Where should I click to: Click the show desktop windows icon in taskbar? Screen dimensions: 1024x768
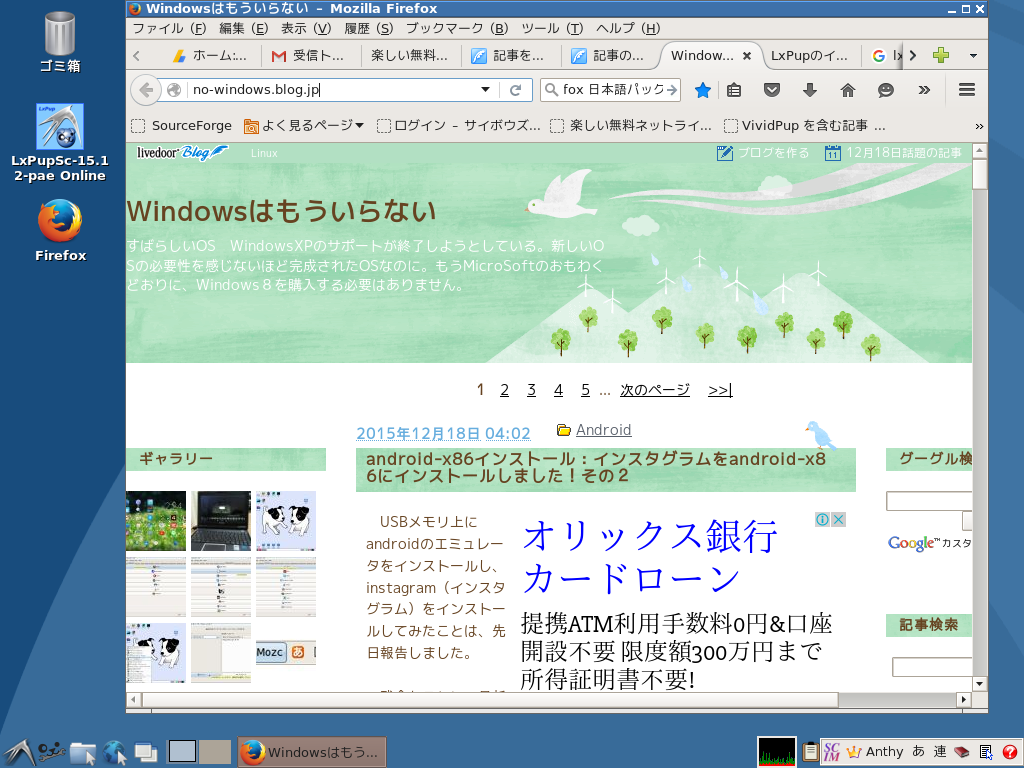(146, 753)
